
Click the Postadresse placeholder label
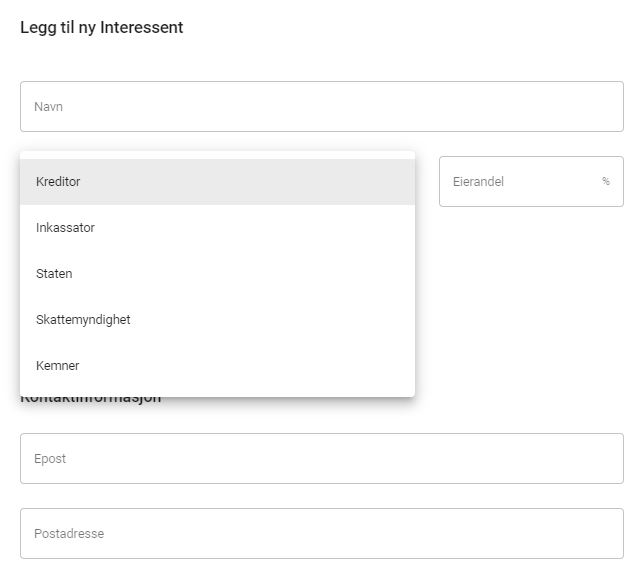point(69,534)
